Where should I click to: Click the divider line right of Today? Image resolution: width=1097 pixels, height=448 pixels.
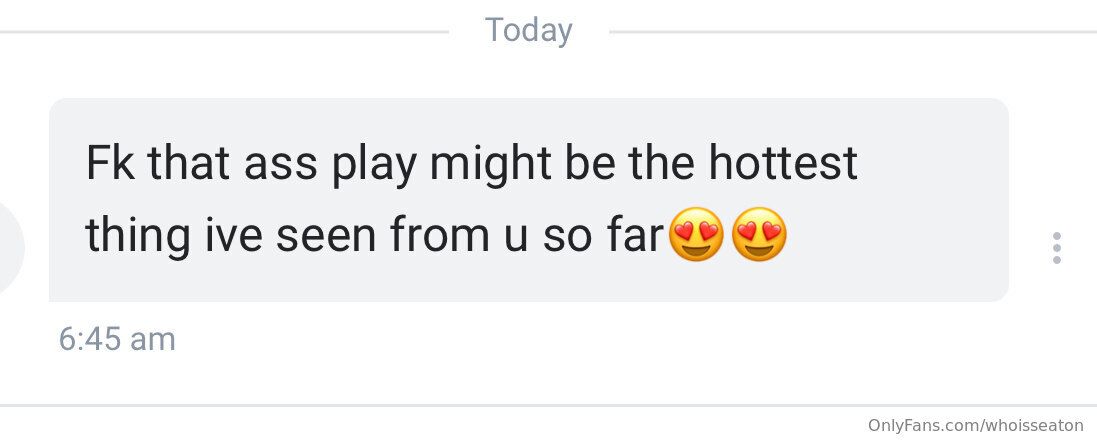[x=853, y=32]
